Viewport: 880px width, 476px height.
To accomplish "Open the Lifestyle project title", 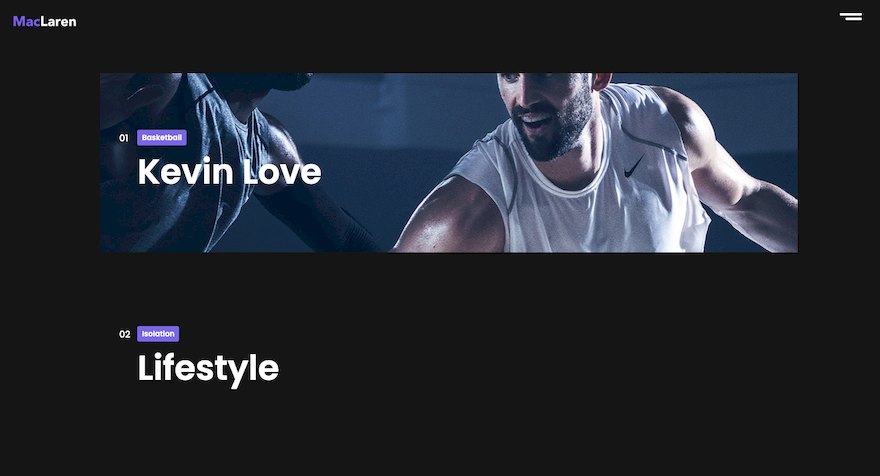I will pos(208,369).
